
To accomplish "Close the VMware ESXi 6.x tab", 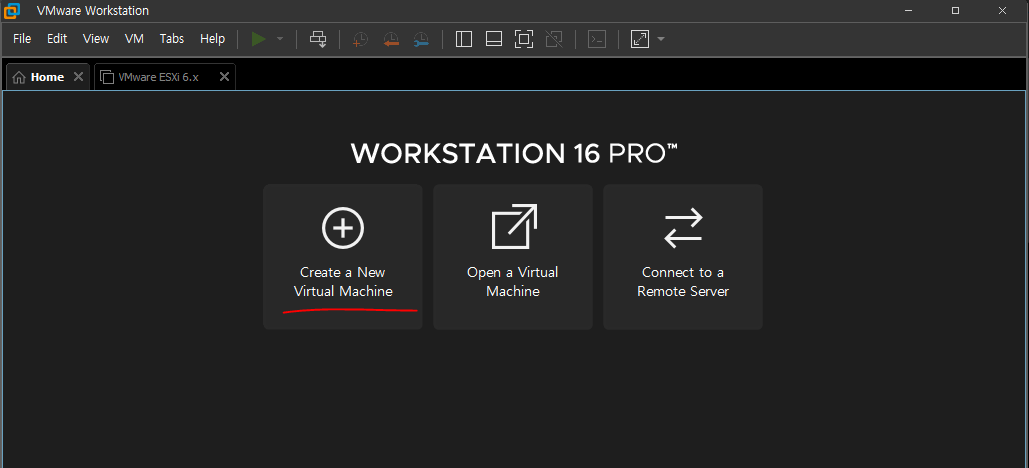I will [224, 77].
